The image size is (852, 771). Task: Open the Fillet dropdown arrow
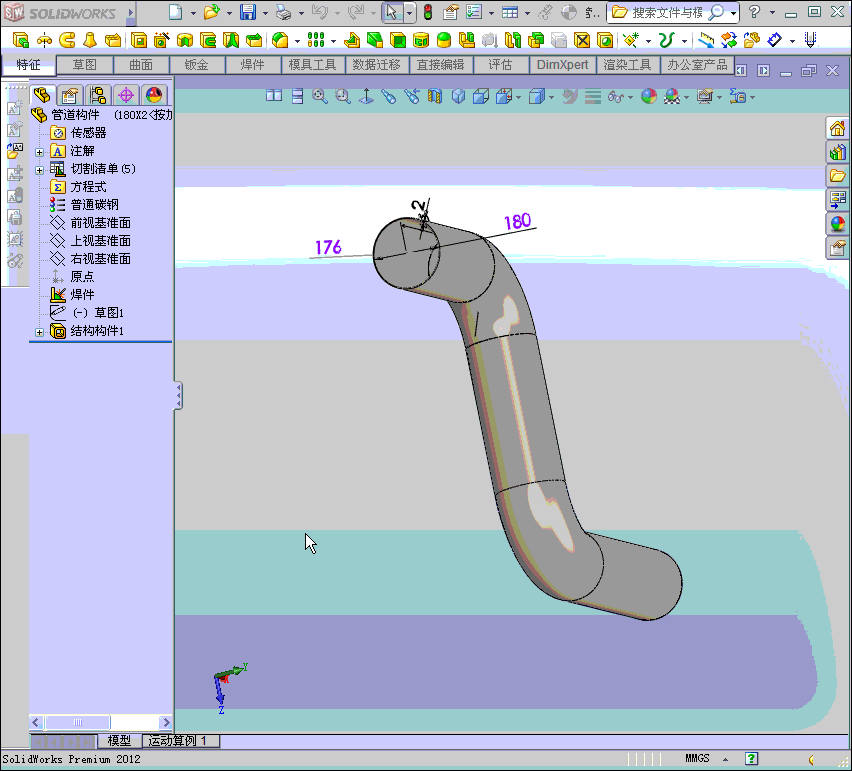click(297, 41)
